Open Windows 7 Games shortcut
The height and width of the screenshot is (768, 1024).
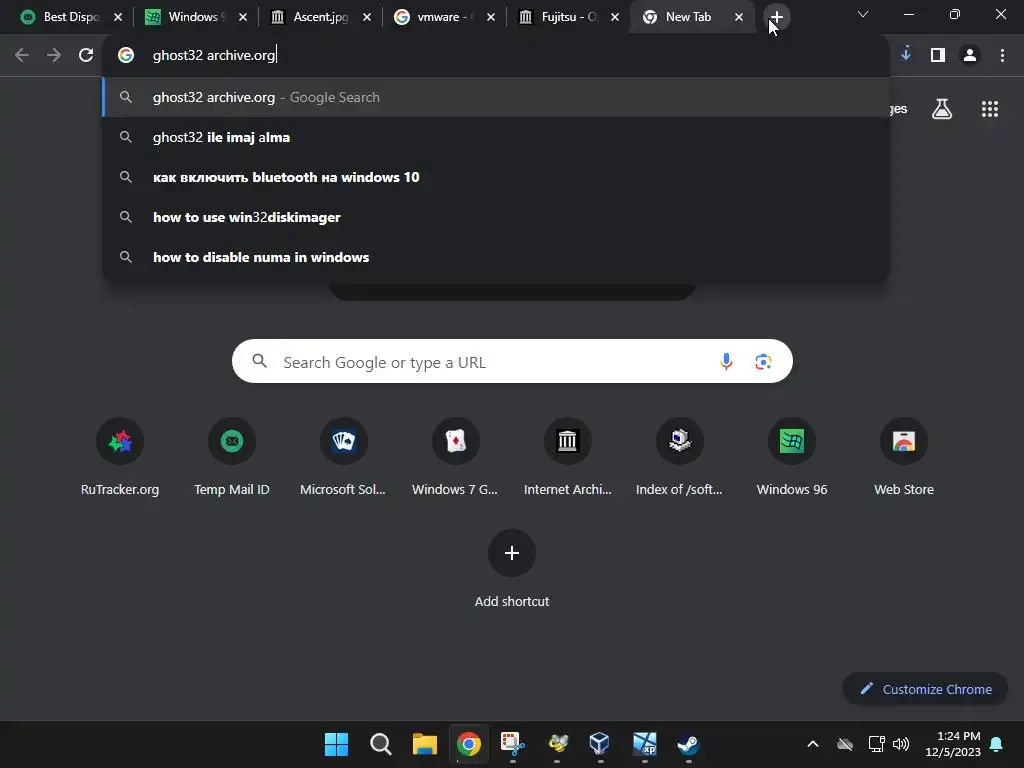pyautogui.click(x=455, y=457)
